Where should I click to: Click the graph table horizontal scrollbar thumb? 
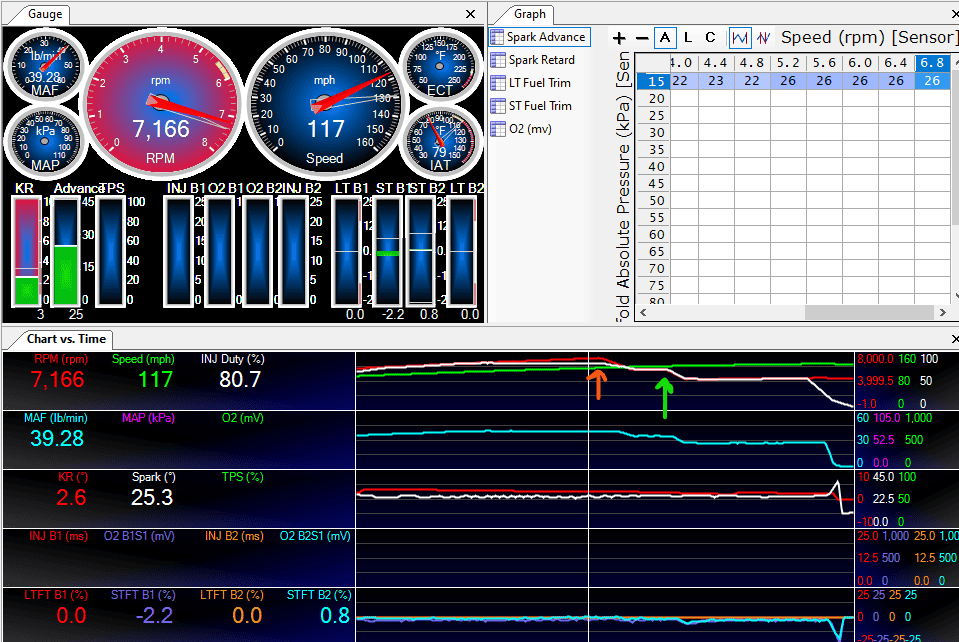pos(868,312)
